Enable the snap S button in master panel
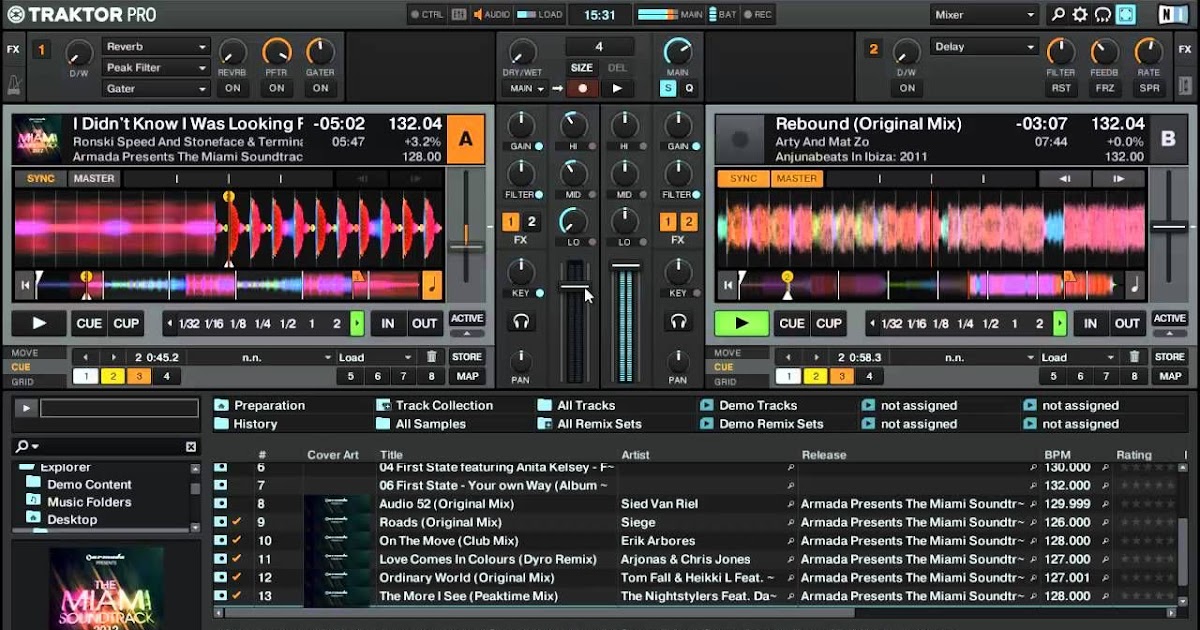Screen dimensions: 1200x630 pyautogui.click(x=667, y=88)
